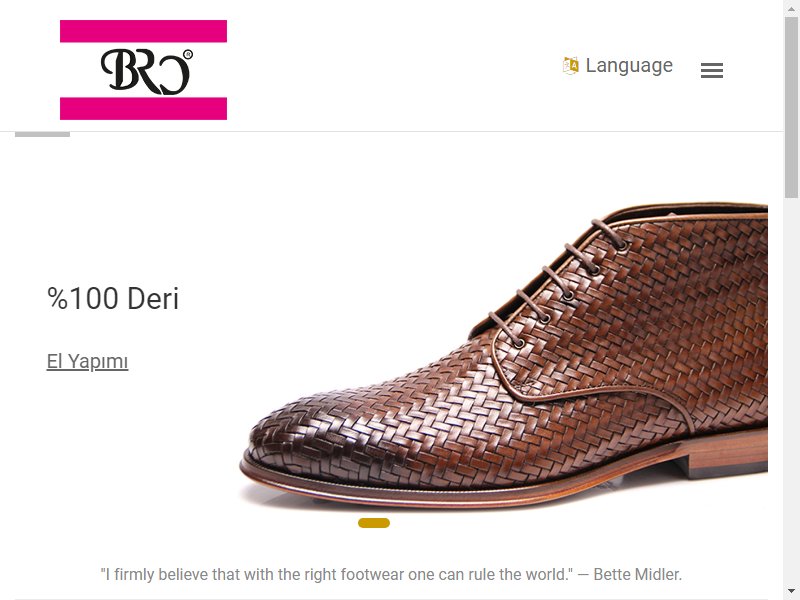Click the scrollbar up arrow

[792, 7]
